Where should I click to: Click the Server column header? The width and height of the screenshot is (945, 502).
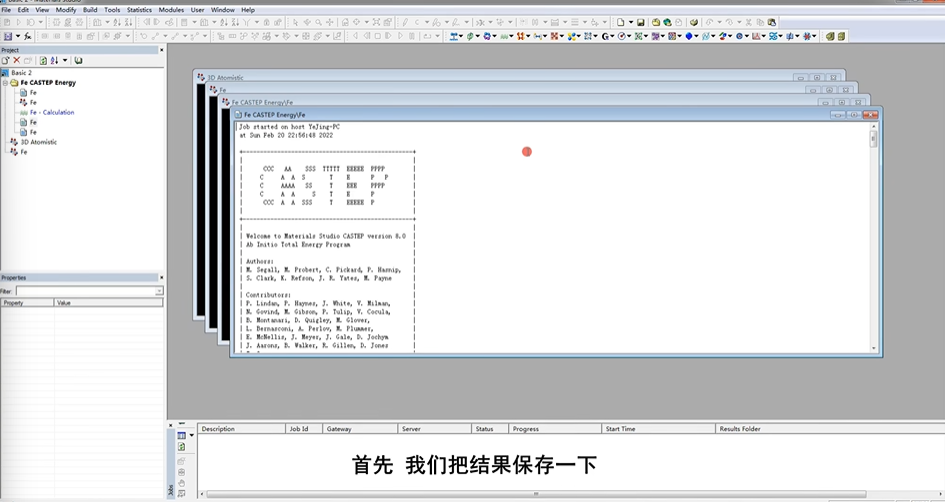(x=435, y=428)
